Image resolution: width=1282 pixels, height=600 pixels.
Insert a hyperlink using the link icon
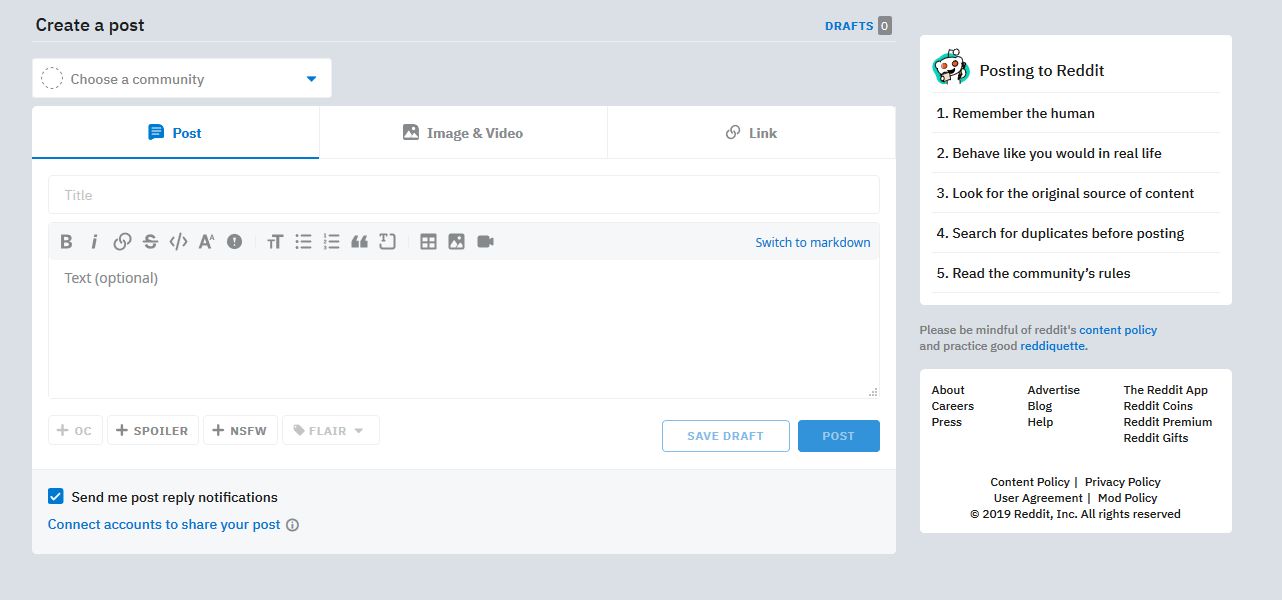(122, 241)
